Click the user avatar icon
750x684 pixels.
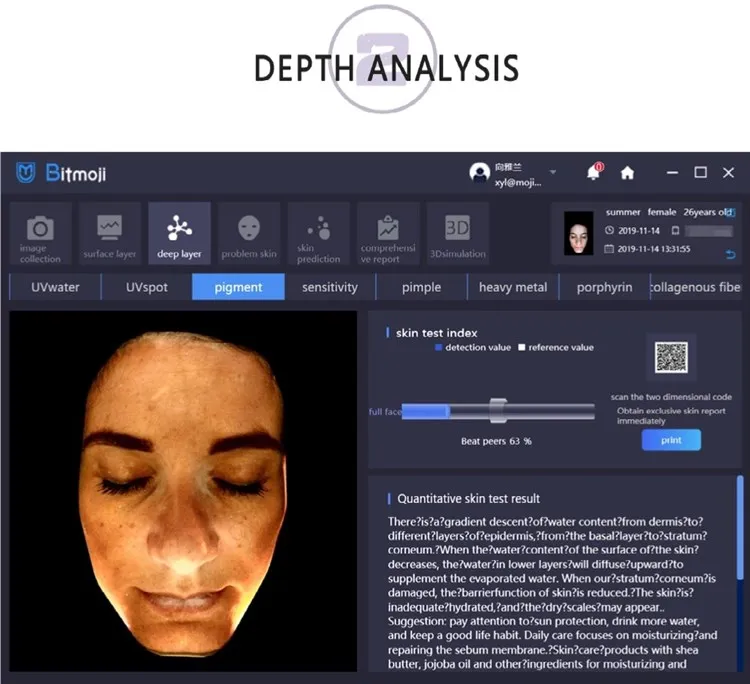tap(480, 173)
